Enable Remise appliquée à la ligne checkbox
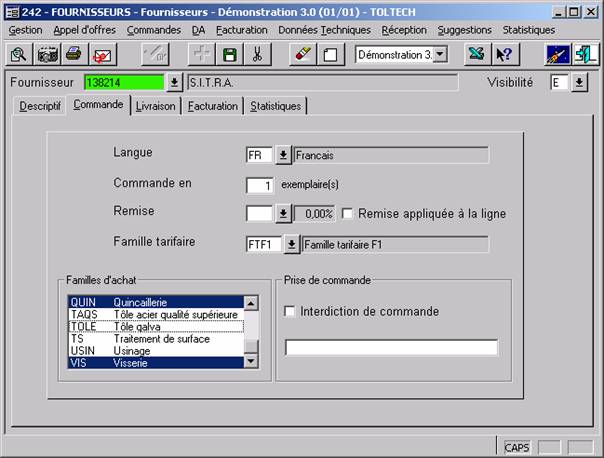The image size is (604, 458). [348, 213]
